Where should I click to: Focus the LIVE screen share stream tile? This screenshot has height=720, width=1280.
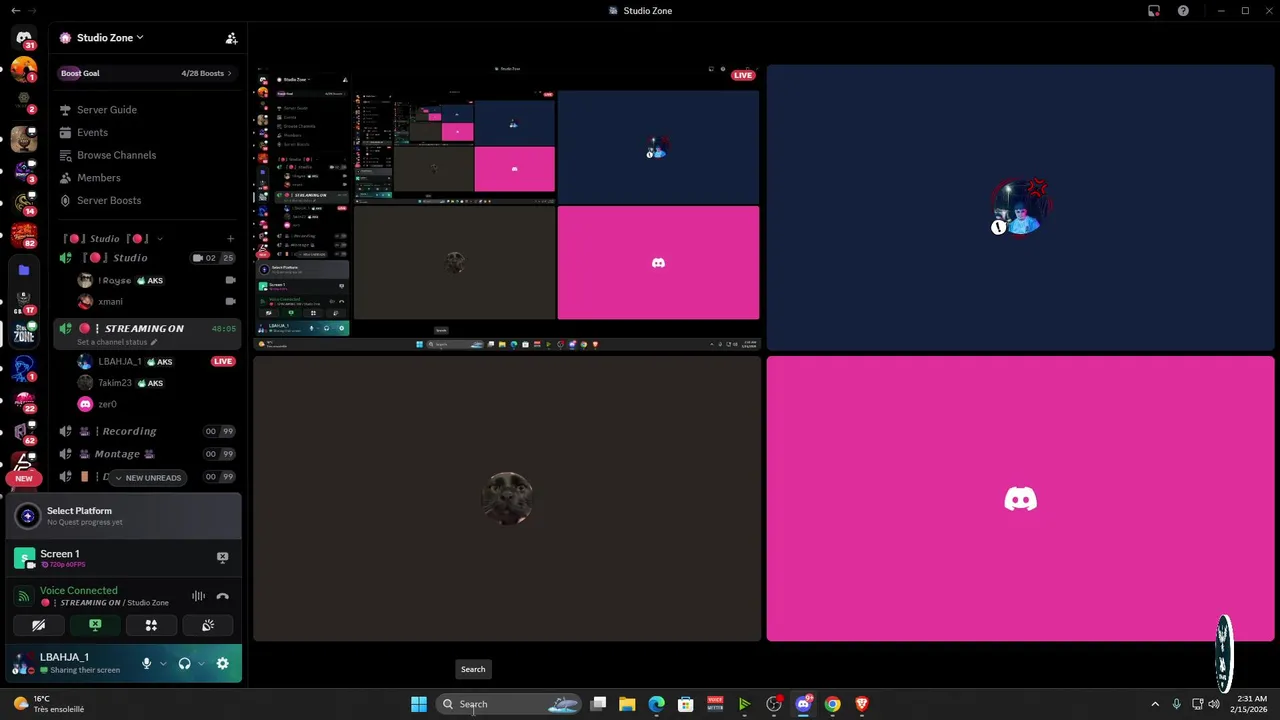[506, 208]
